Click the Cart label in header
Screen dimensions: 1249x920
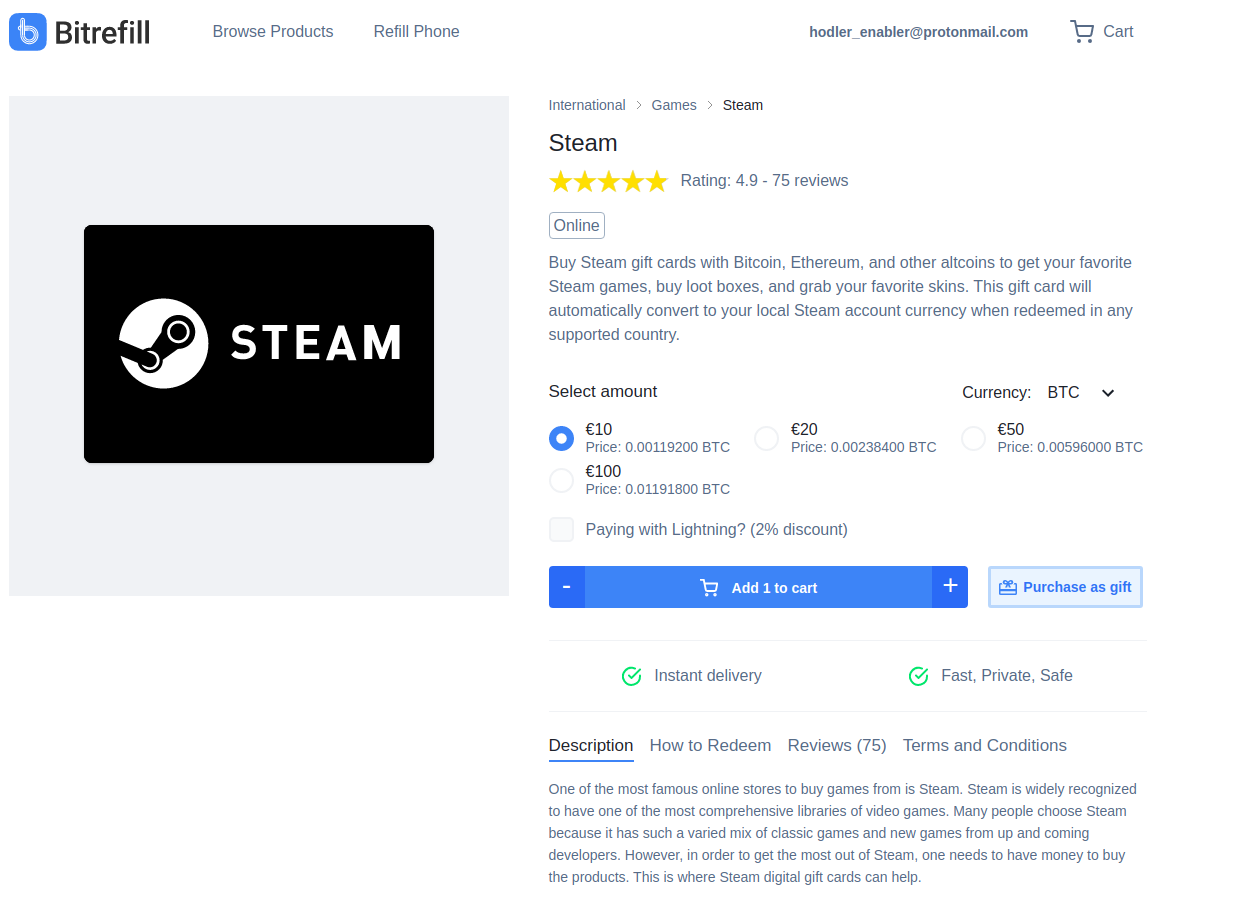coord(1118,32)
